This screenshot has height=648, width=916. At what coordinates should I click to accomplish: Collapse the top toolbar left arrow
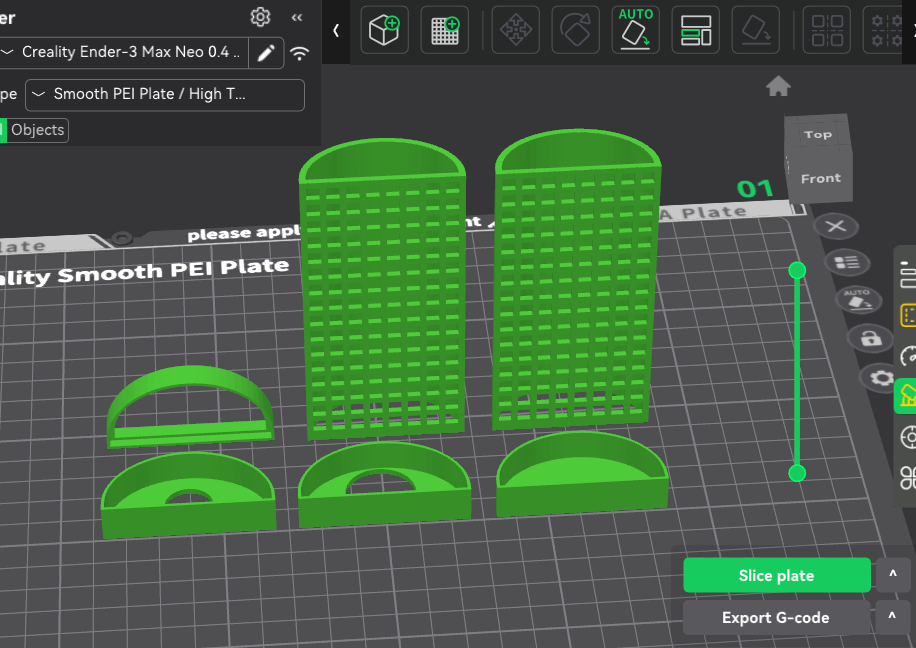(336, 30)
